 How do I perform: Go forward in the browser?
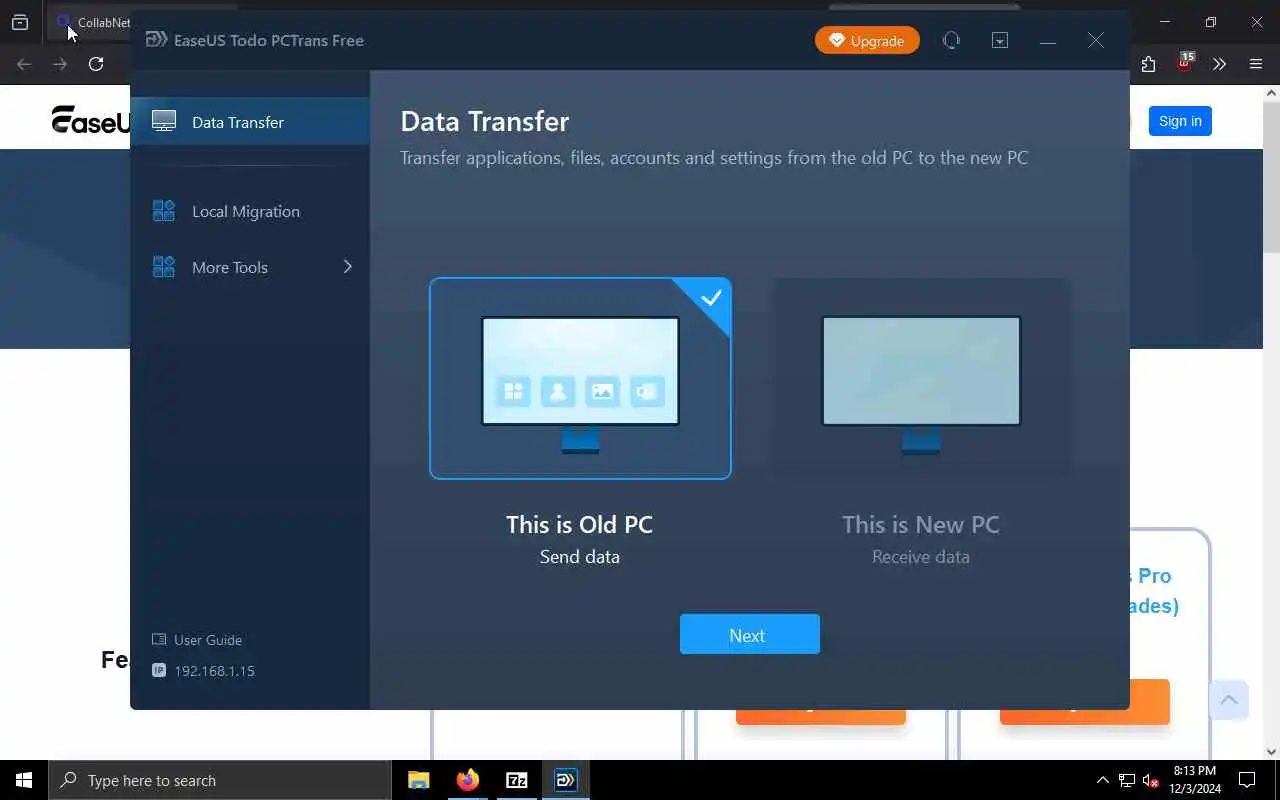tap(60, 64)
